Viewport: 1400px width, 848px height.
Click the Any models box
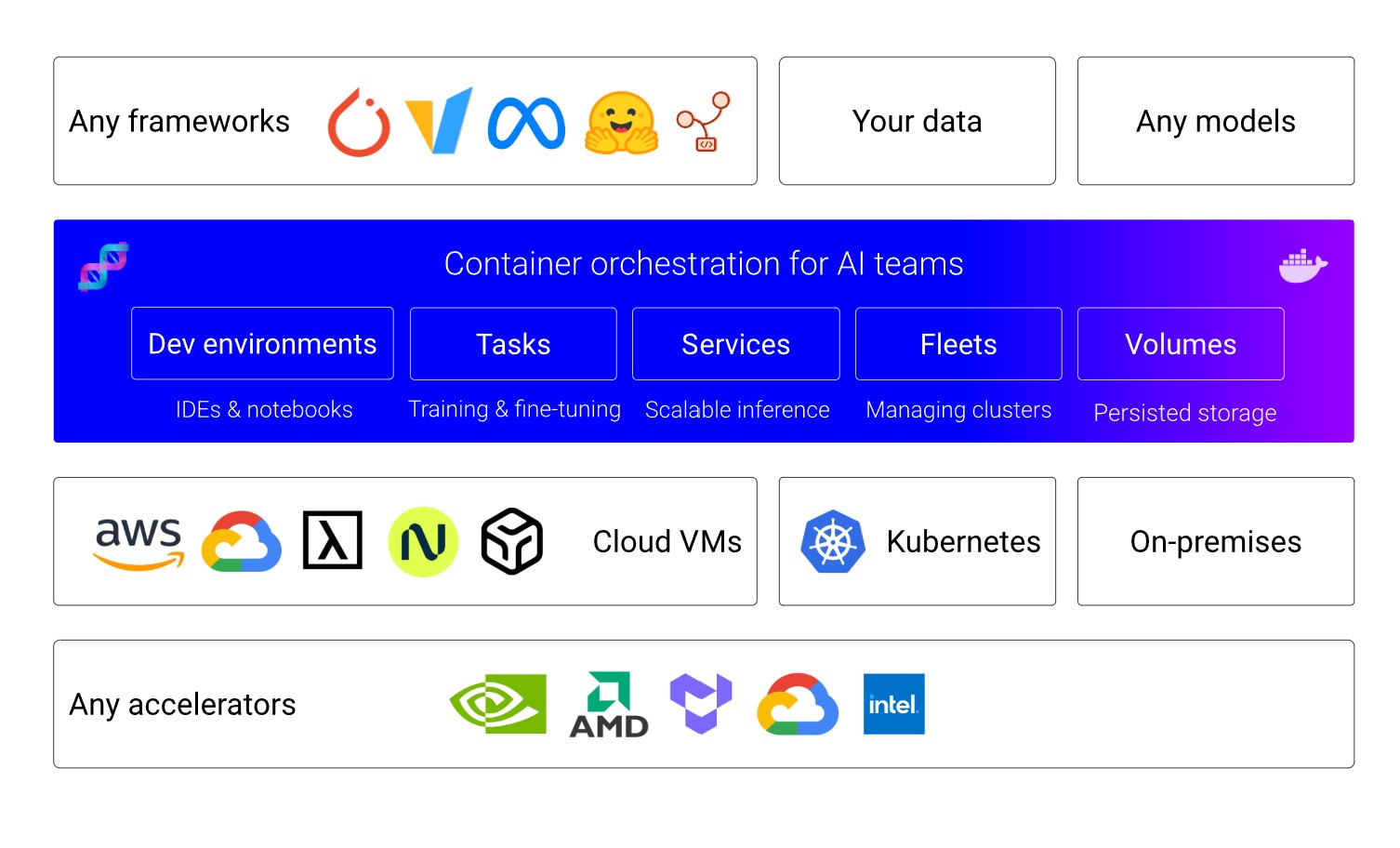click(x=1216, y=121)
